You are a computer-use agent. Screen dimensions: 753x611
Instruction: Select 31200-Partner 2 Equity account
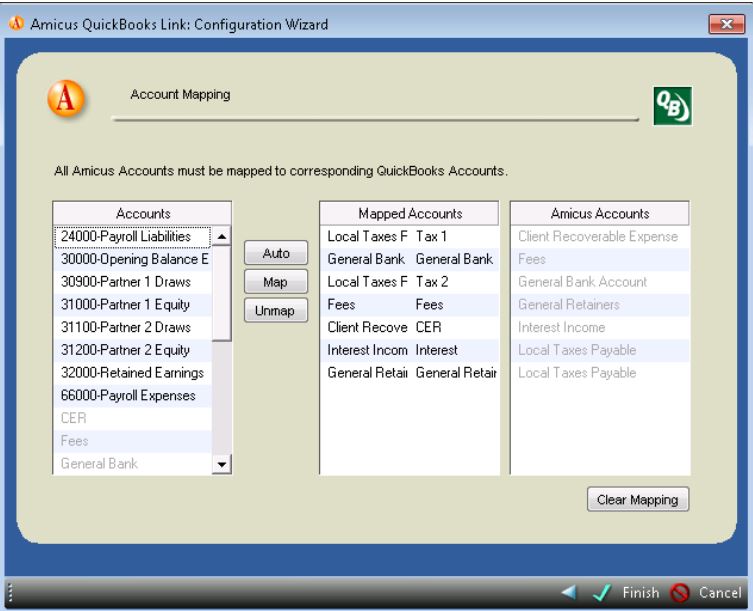pyautogui.click(x=133, y=350)
